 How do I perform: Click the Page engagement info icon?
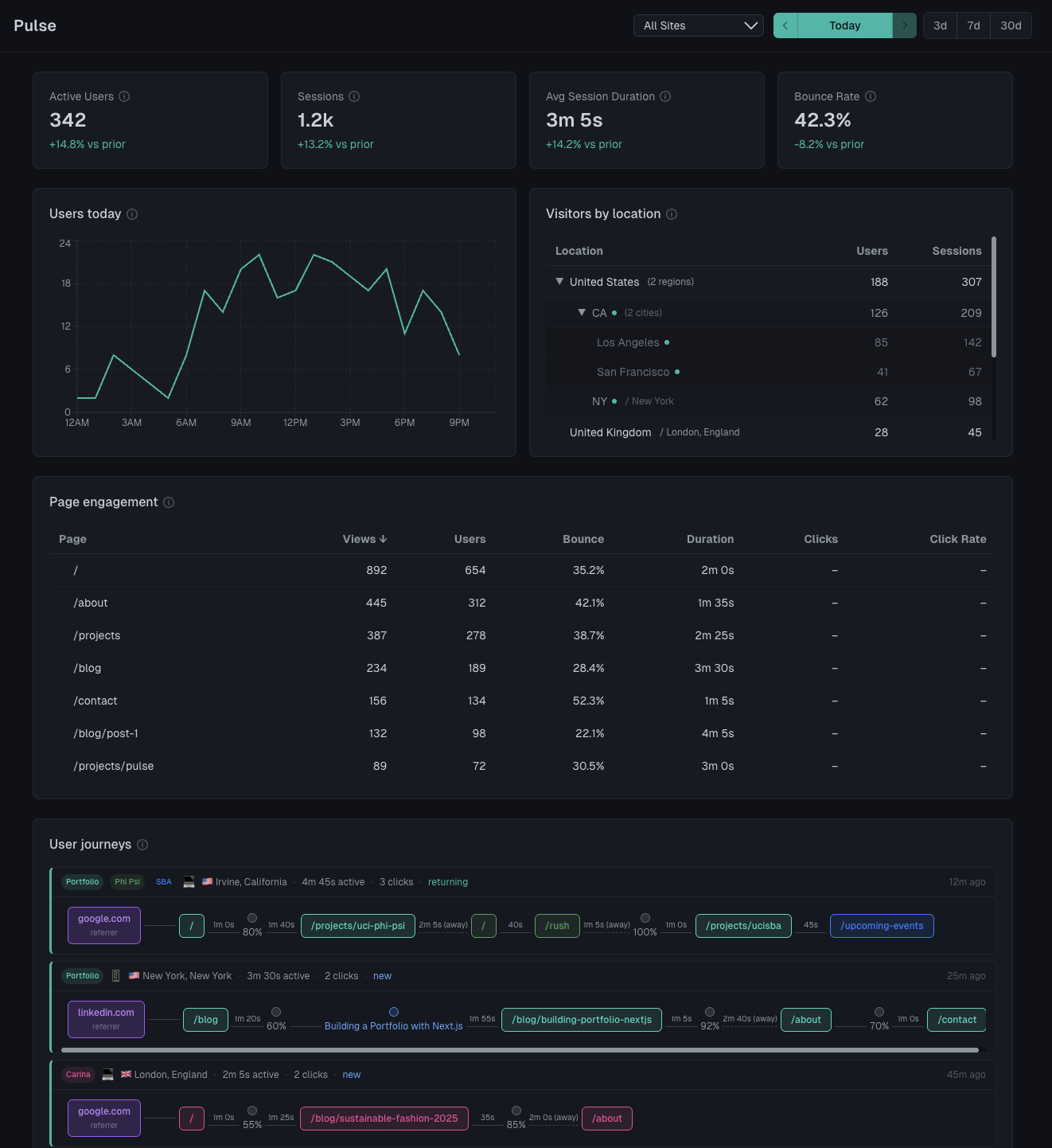169,502
